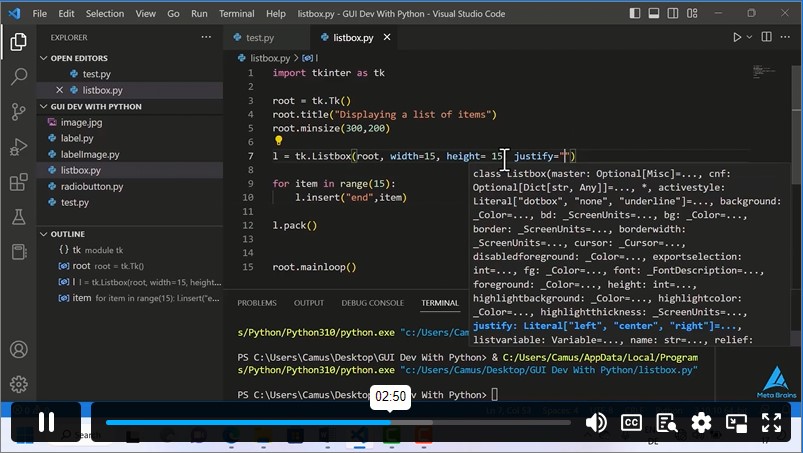
Task: Open the Selection menu
Action: pyautogui.click(x=104, y=14)
